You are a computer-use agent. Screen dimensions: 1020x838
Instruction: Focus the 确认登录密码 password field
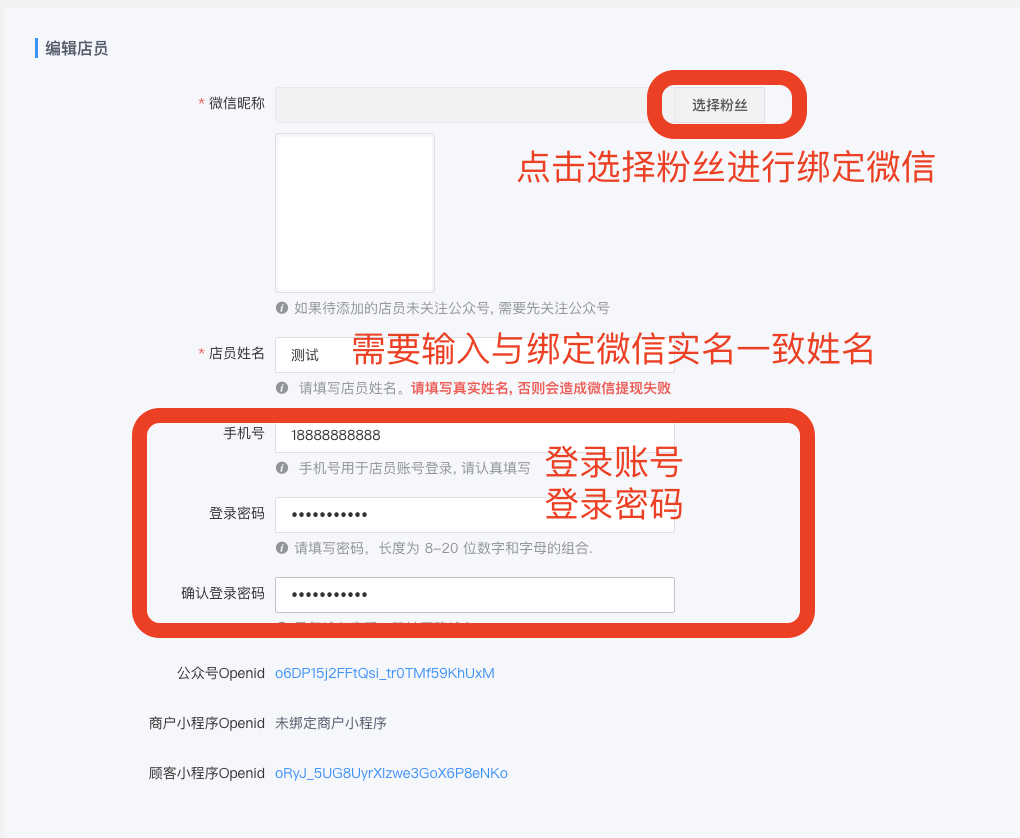click(x=475, y=595)
